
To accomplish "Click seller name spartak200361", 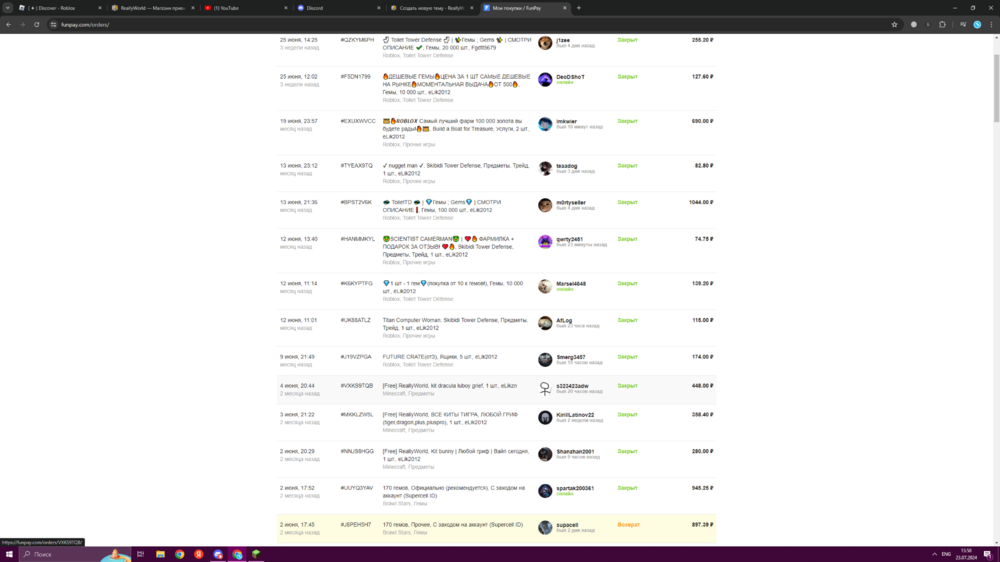I will point(575,488).
